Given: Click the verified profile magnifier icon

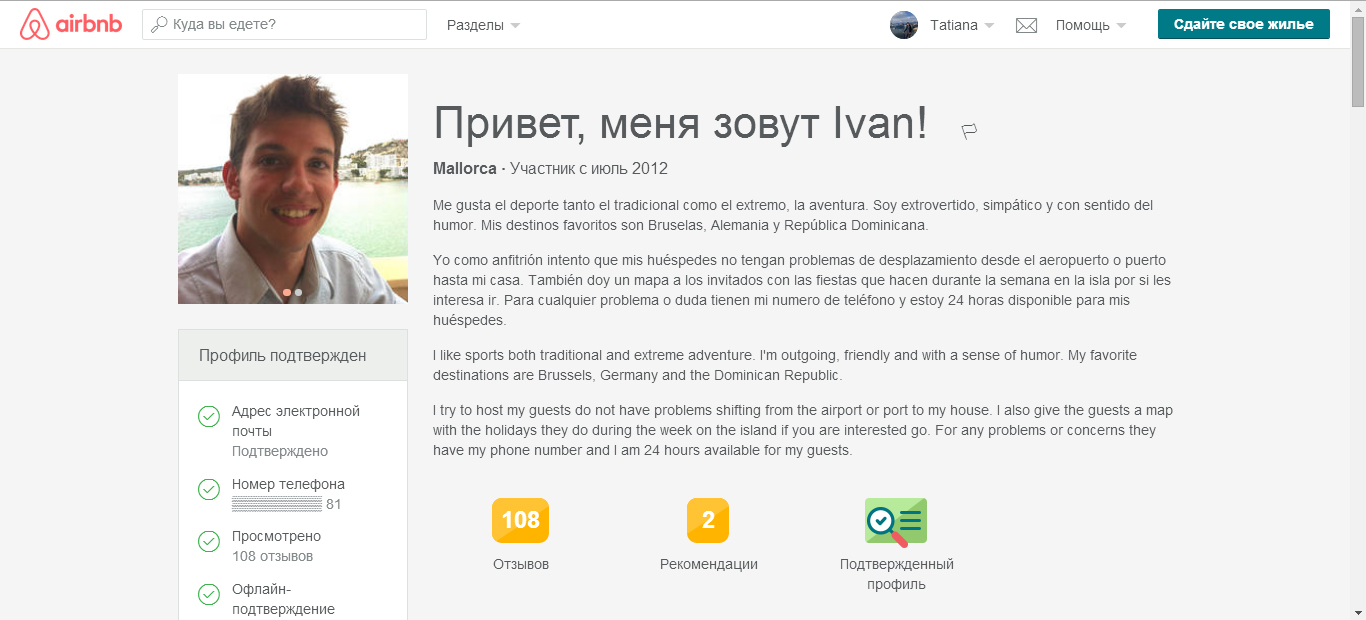Looking at the screenshot, I should point(896,522).
